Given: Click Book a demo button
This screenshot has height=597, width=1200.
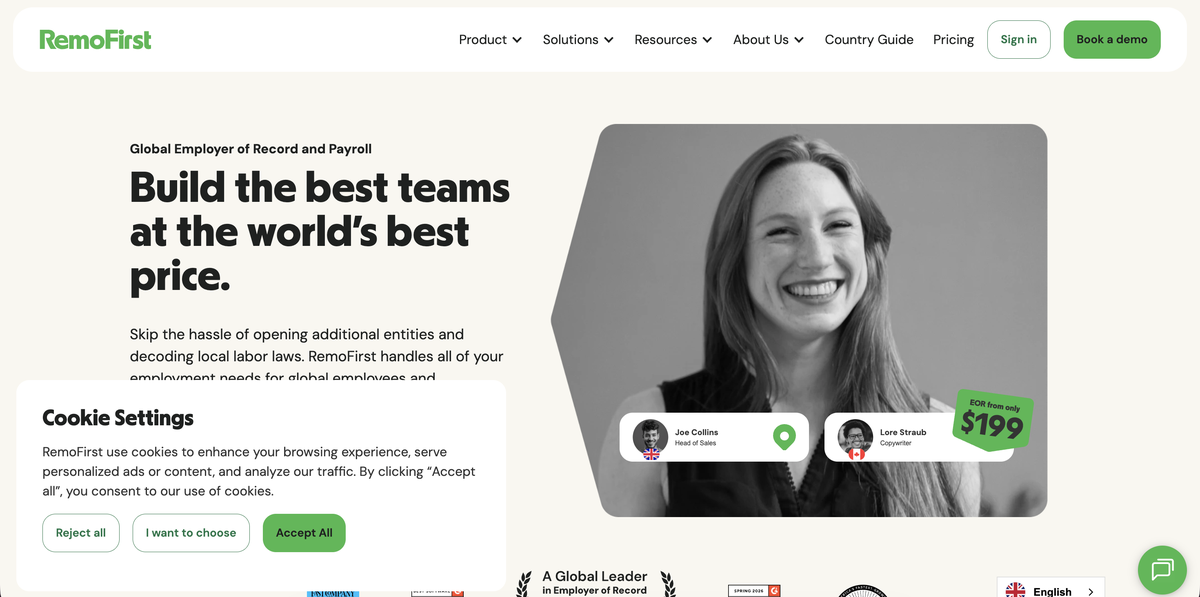Looking at the screenshot, I should pyautogui.click(x=1112, y=39).
